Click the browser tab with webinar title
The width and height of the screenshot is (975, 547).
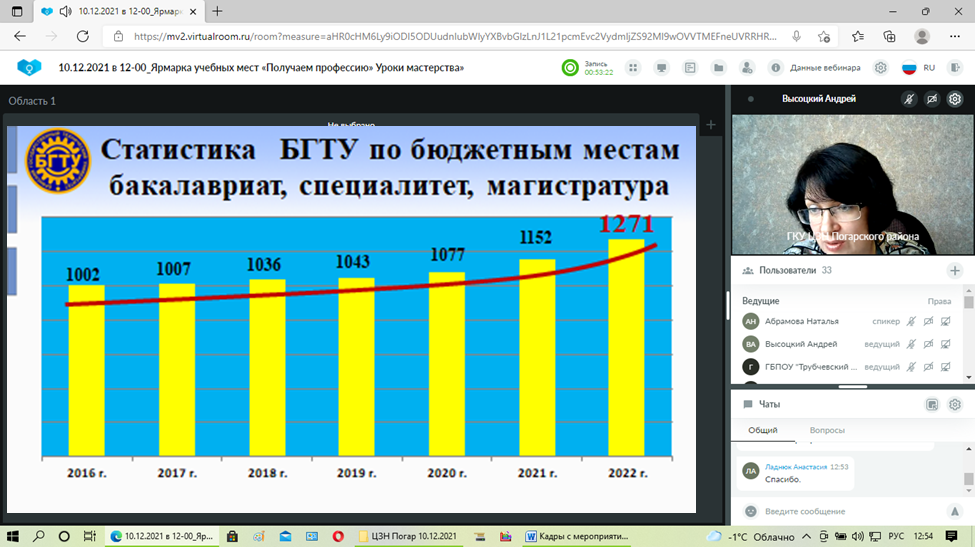pyautogui.click(x=120, y=11)
